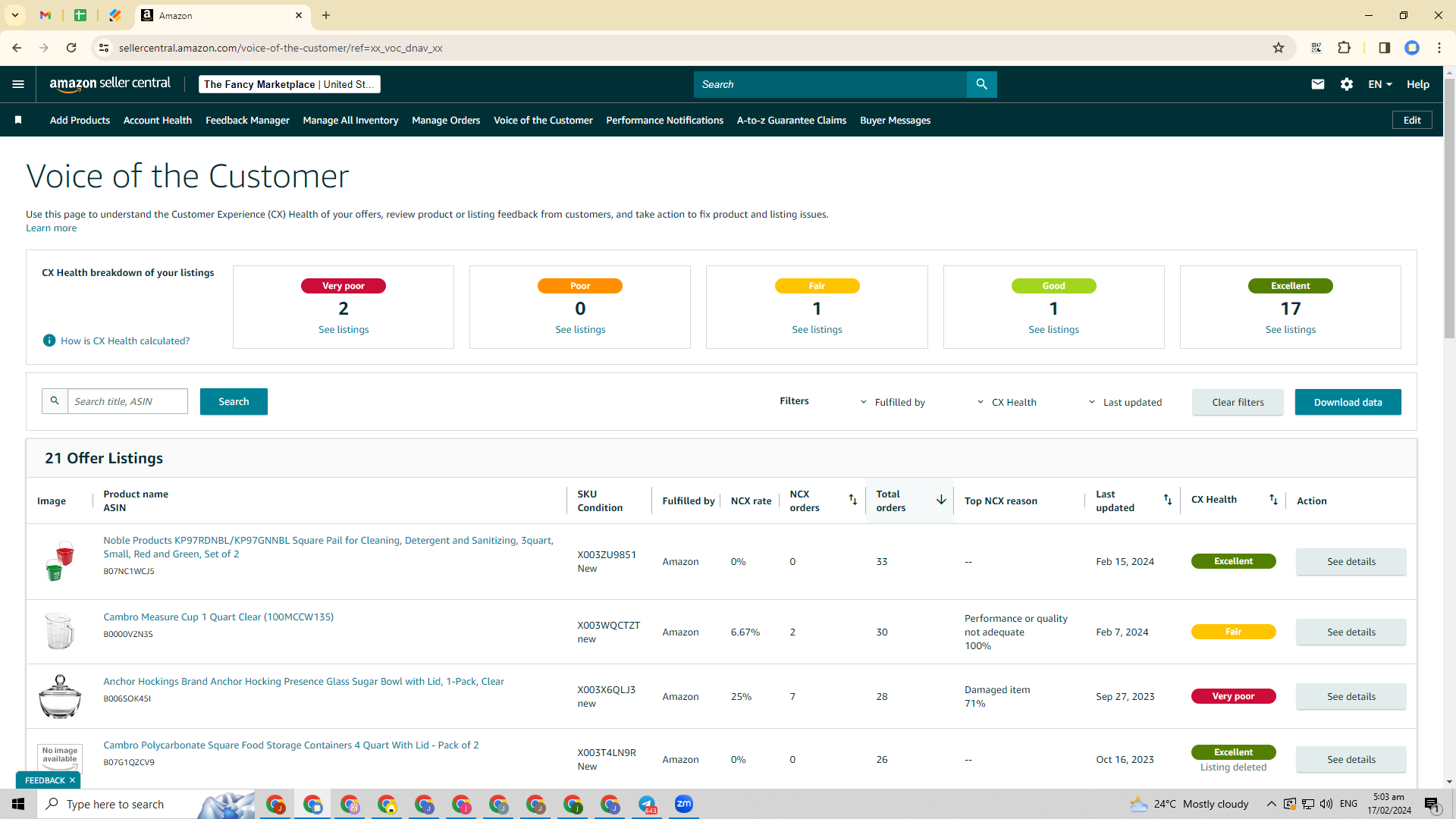The width and height of the screenshot is (1456, 819).
Task: Click See listings under Fair
Action: [x=817, y=329]
